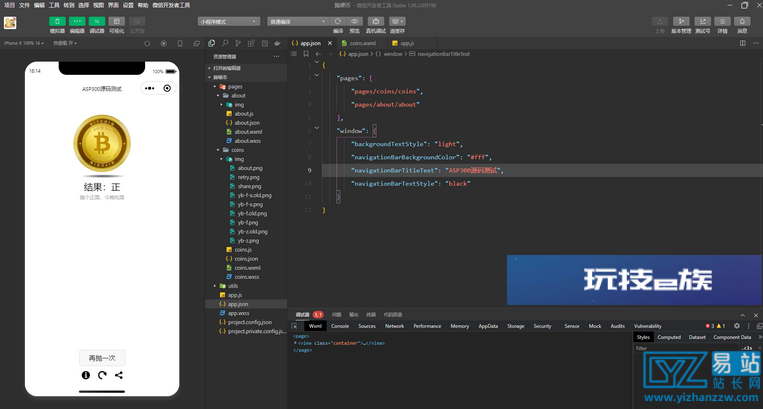Click the simulator detach window icon
Viewport: 763px width, 409px height.
click(196, 43)
